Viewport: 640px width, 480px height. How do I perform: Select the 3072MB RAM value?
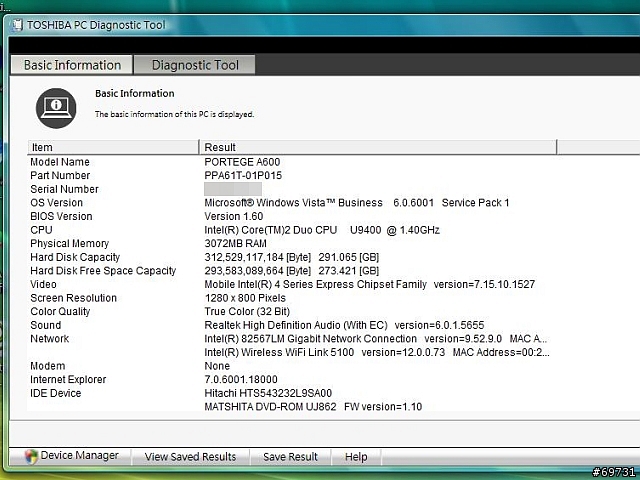(235, 244)
